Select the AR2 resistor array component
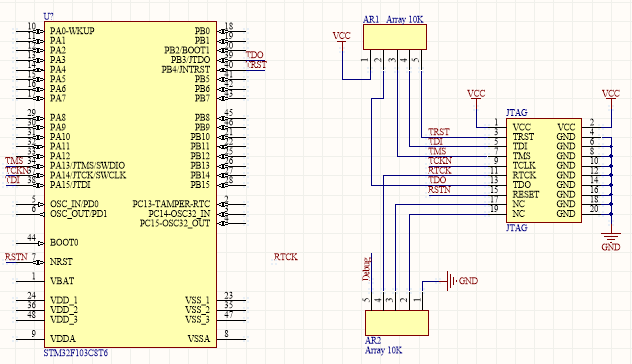Image resolution: width=632 pixels, height=364 pixels. (397, 323)
